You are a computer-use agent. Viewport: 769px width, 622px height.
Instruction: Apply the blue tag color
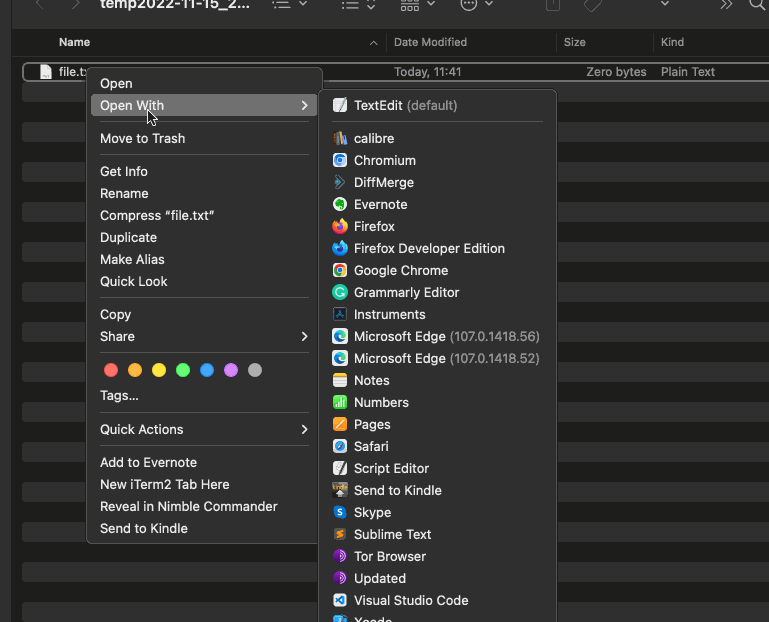point(207,370)
